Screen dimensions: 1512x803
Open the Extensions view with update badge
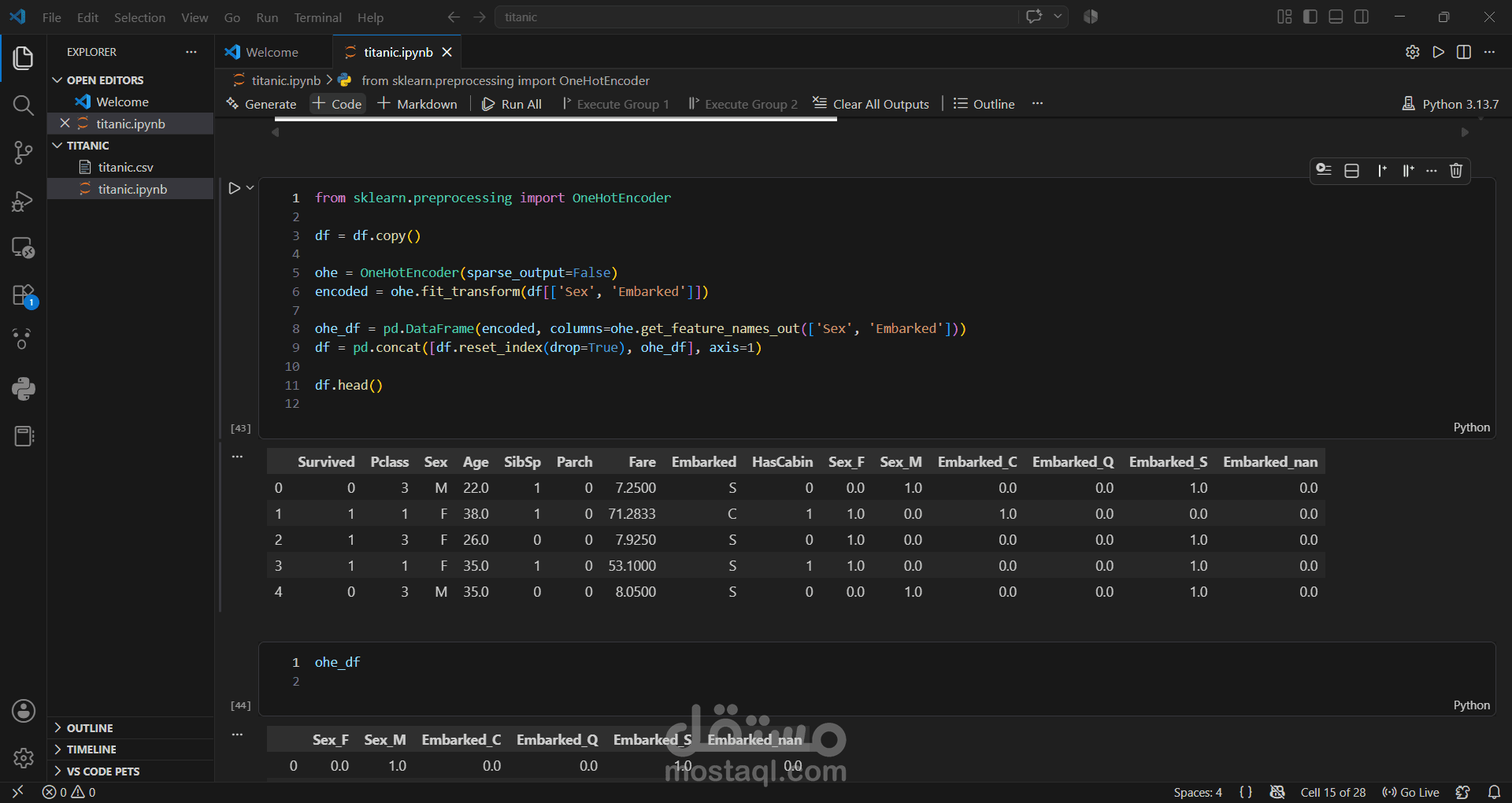pos(24,296)
